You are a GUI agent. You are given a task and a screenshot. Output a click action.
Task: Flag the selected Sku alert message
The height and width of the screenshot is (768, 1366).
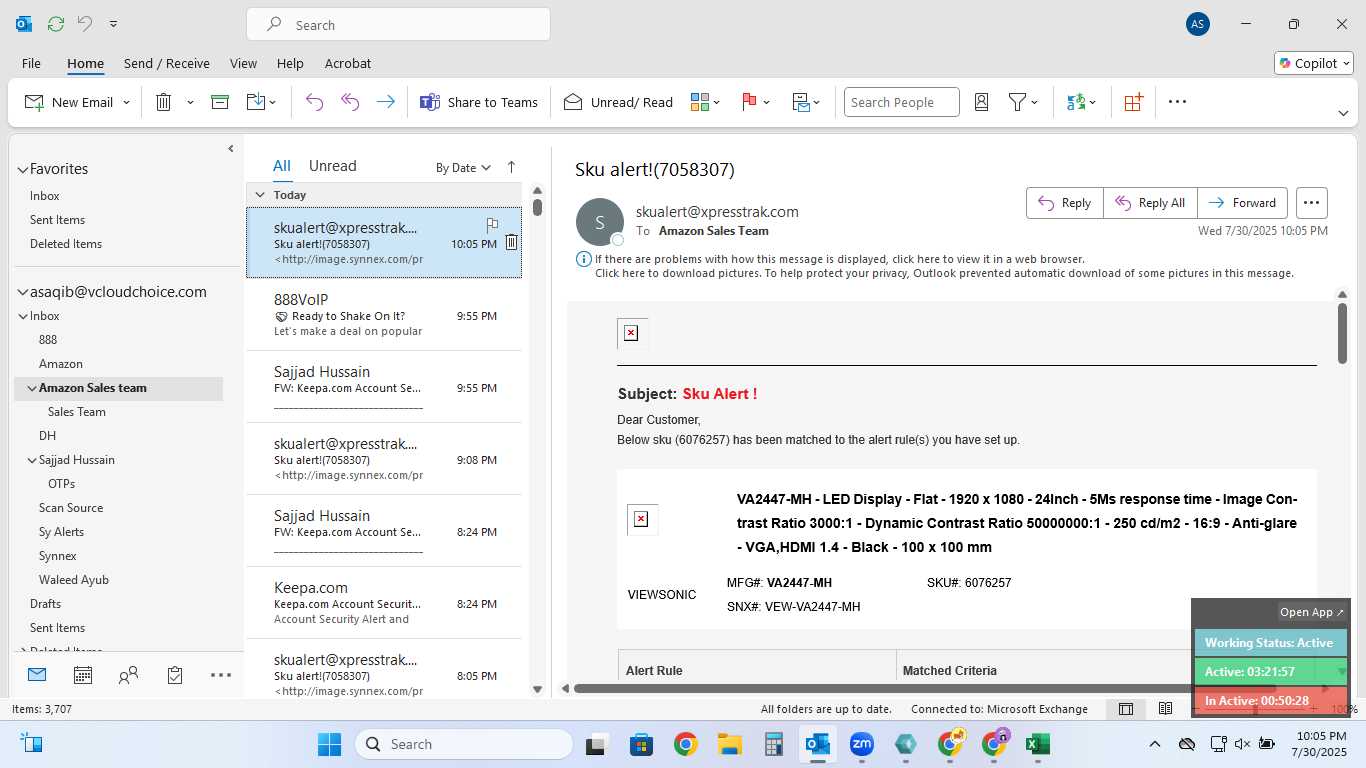(492, 225)
